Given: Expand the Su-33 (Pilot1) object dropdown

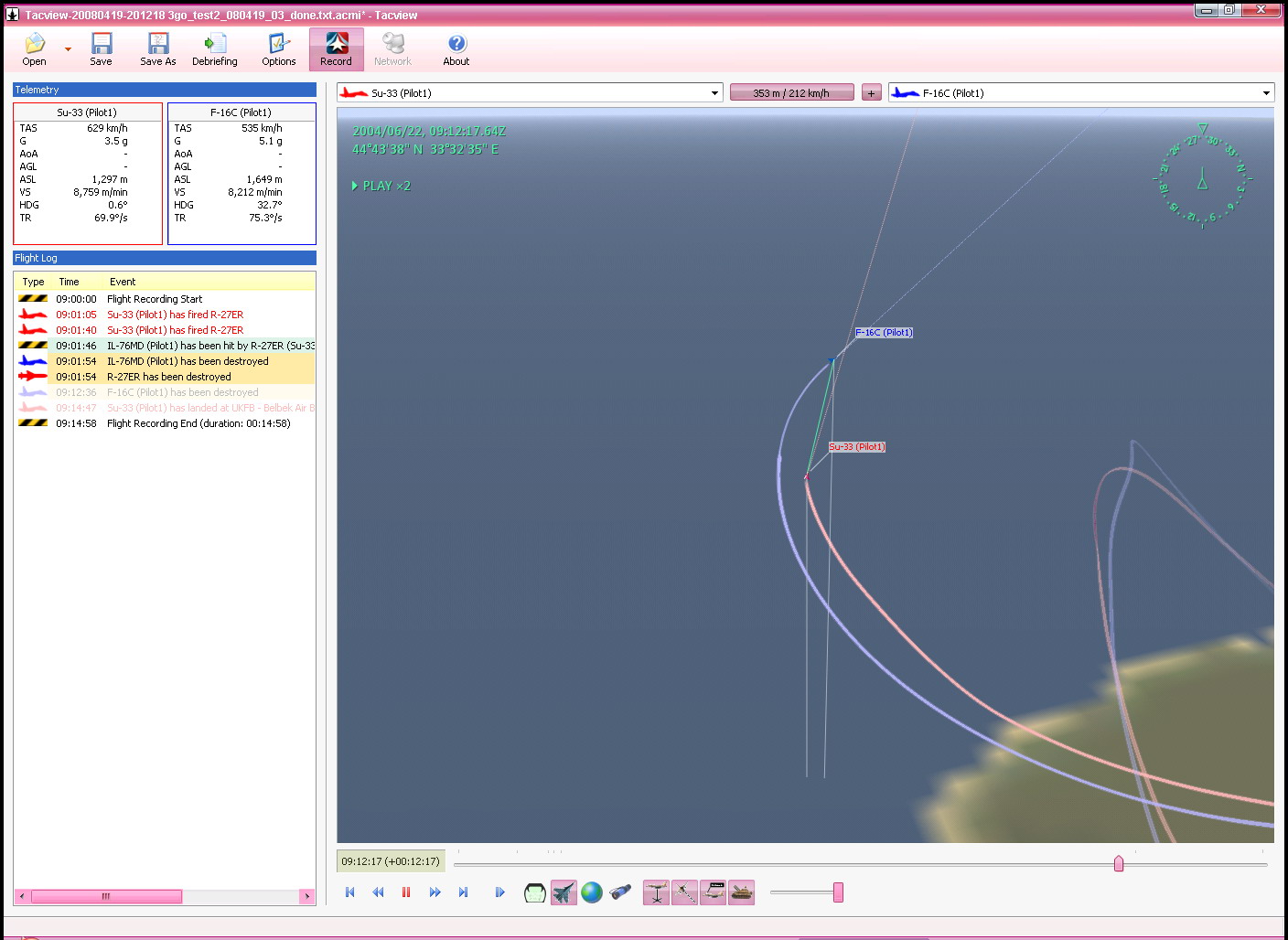Looking at the screenshot, I should 714,93.
